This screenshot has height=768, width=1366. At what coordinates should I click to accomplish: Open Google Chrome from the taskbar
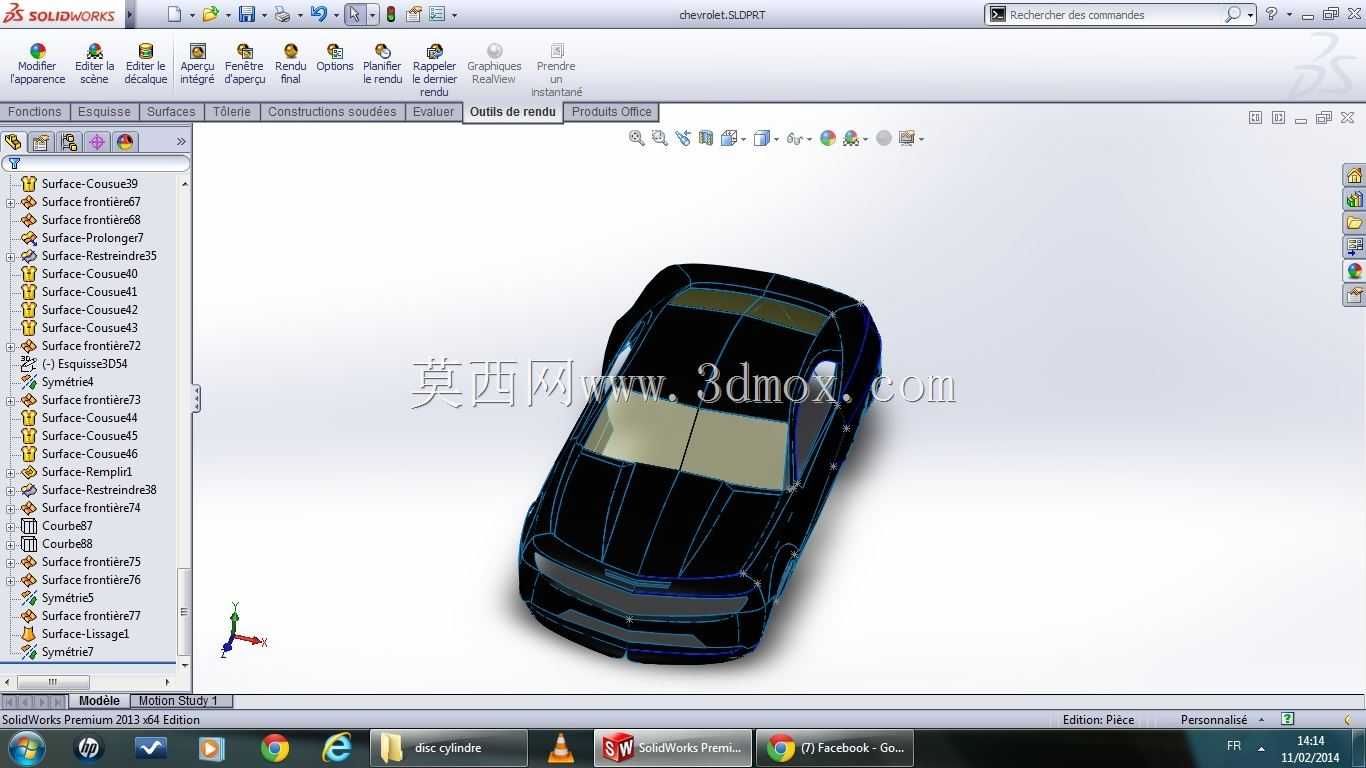point(275,748)
